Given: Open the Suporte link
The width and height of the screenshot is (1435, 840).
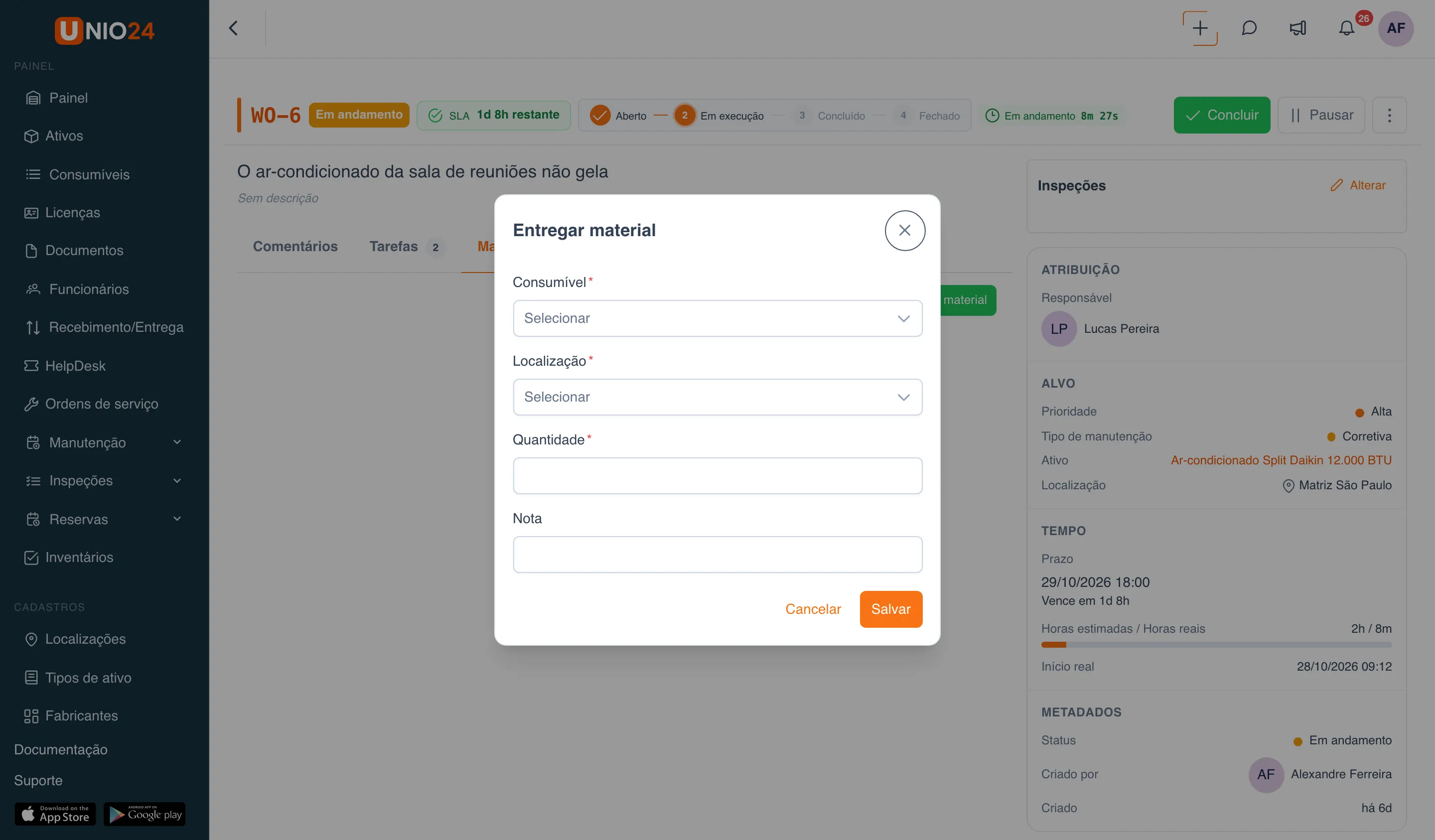Looking at the screenshot, I should (38, 780).
